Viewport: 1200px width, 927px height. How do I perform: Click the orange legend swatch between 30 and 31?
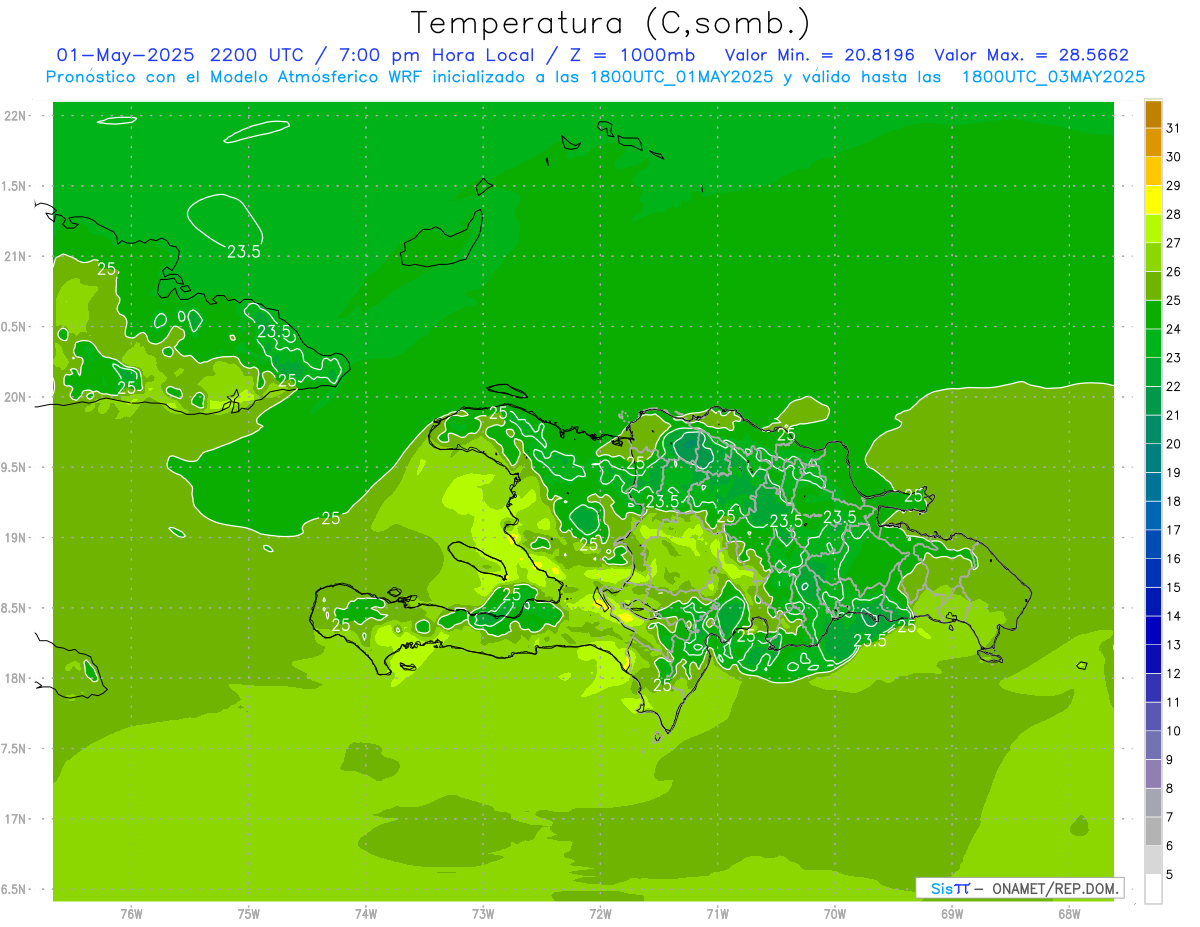point(1153,143)
